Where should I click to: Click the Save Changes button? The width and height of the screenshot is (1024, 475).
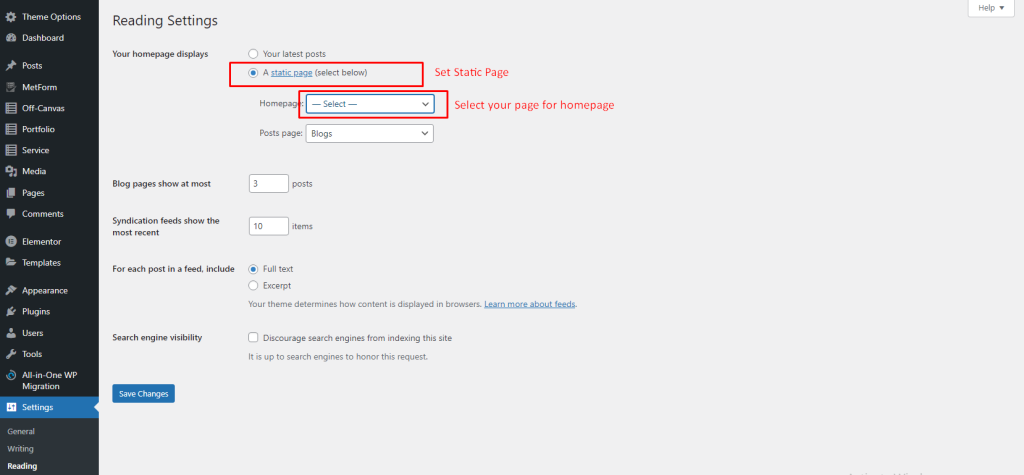tap(143, 394)
